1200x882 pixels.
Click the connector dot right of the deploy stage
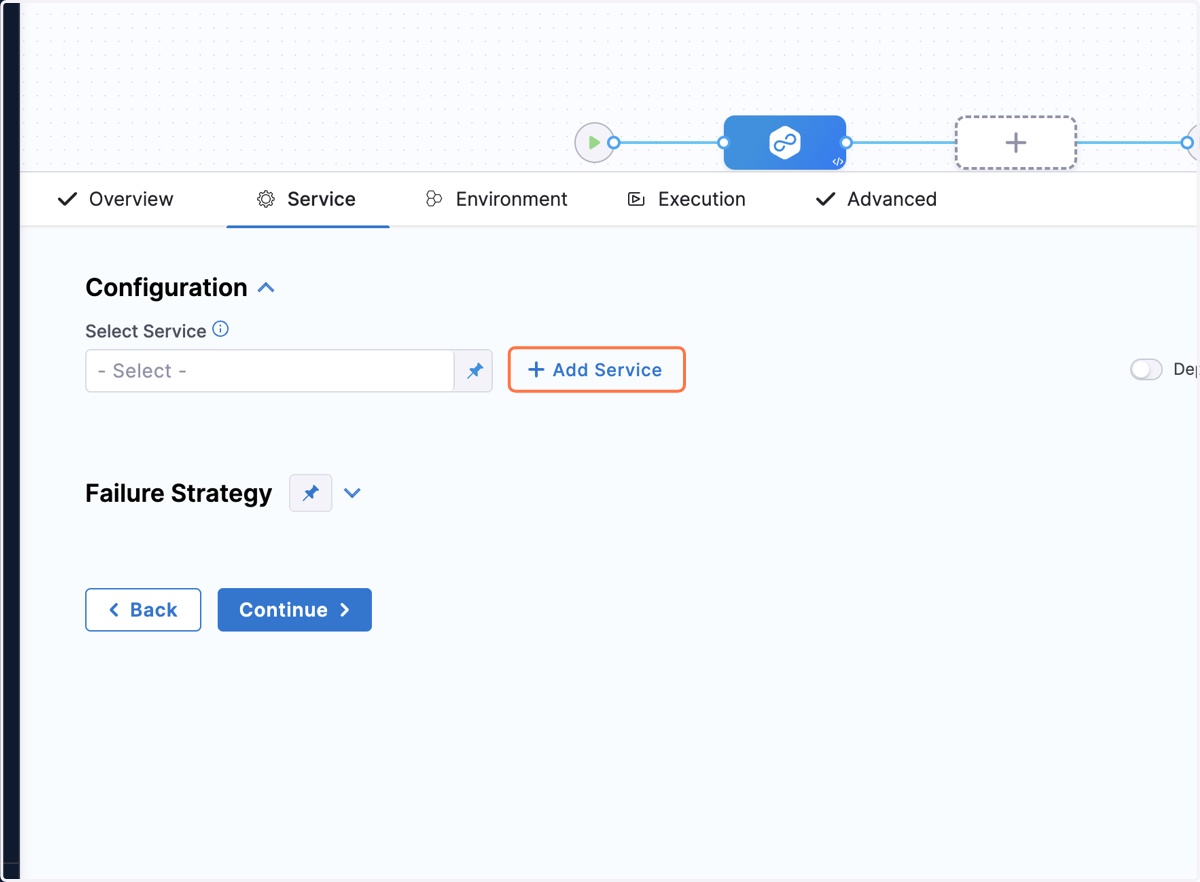pos(846,143)
